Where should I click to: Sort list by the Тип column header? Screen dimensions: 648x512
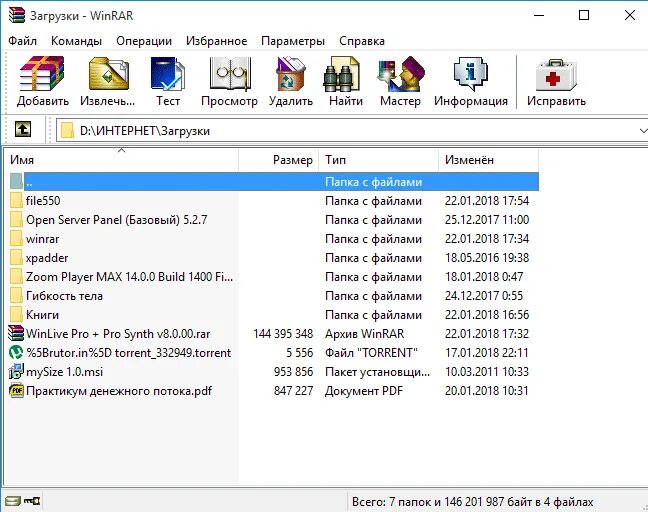(x=378, y=160)
